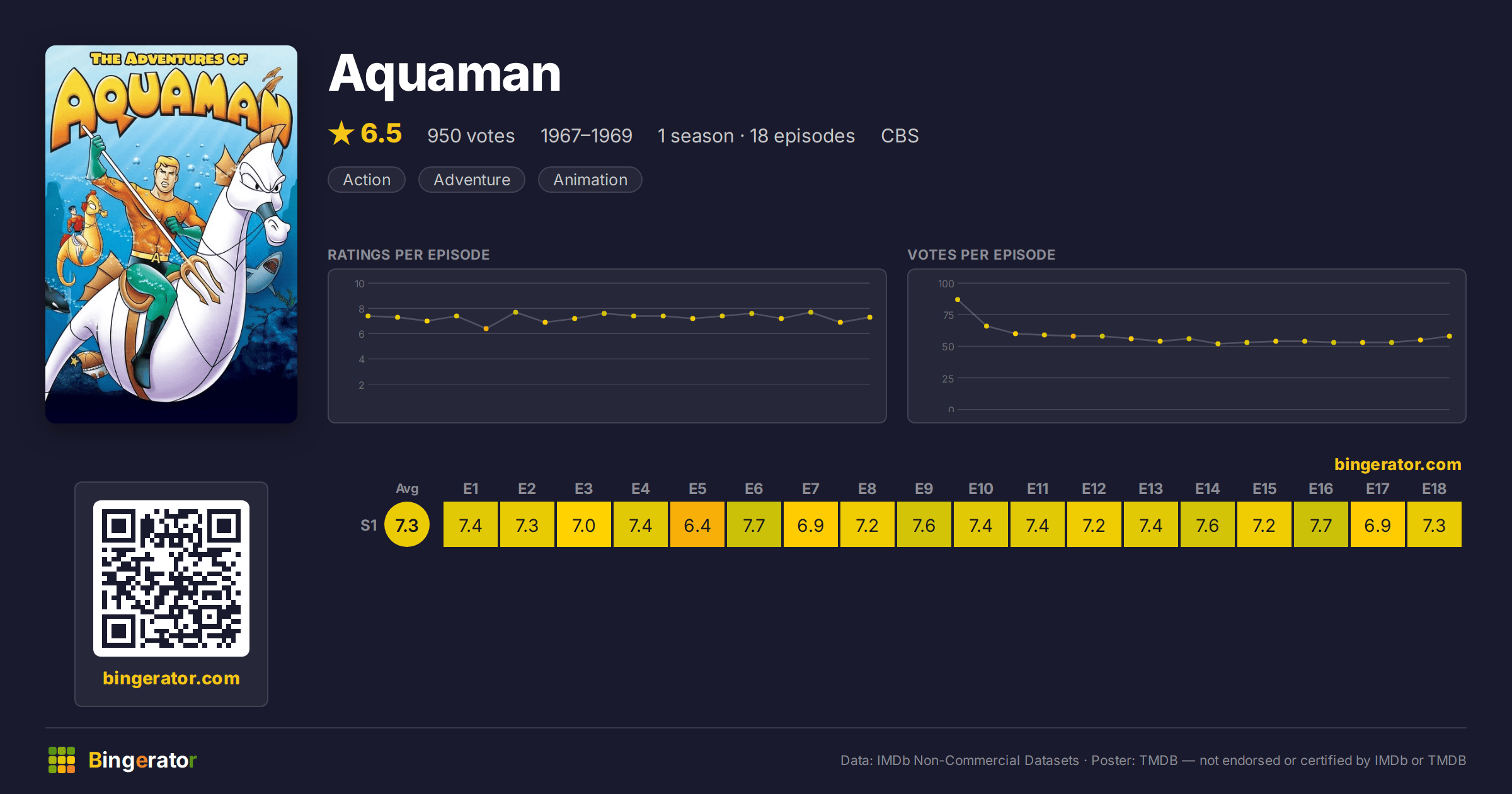
Task: Click the E5 rating cell 6.4
Action: pyautogui.click(x=697, y=524)
